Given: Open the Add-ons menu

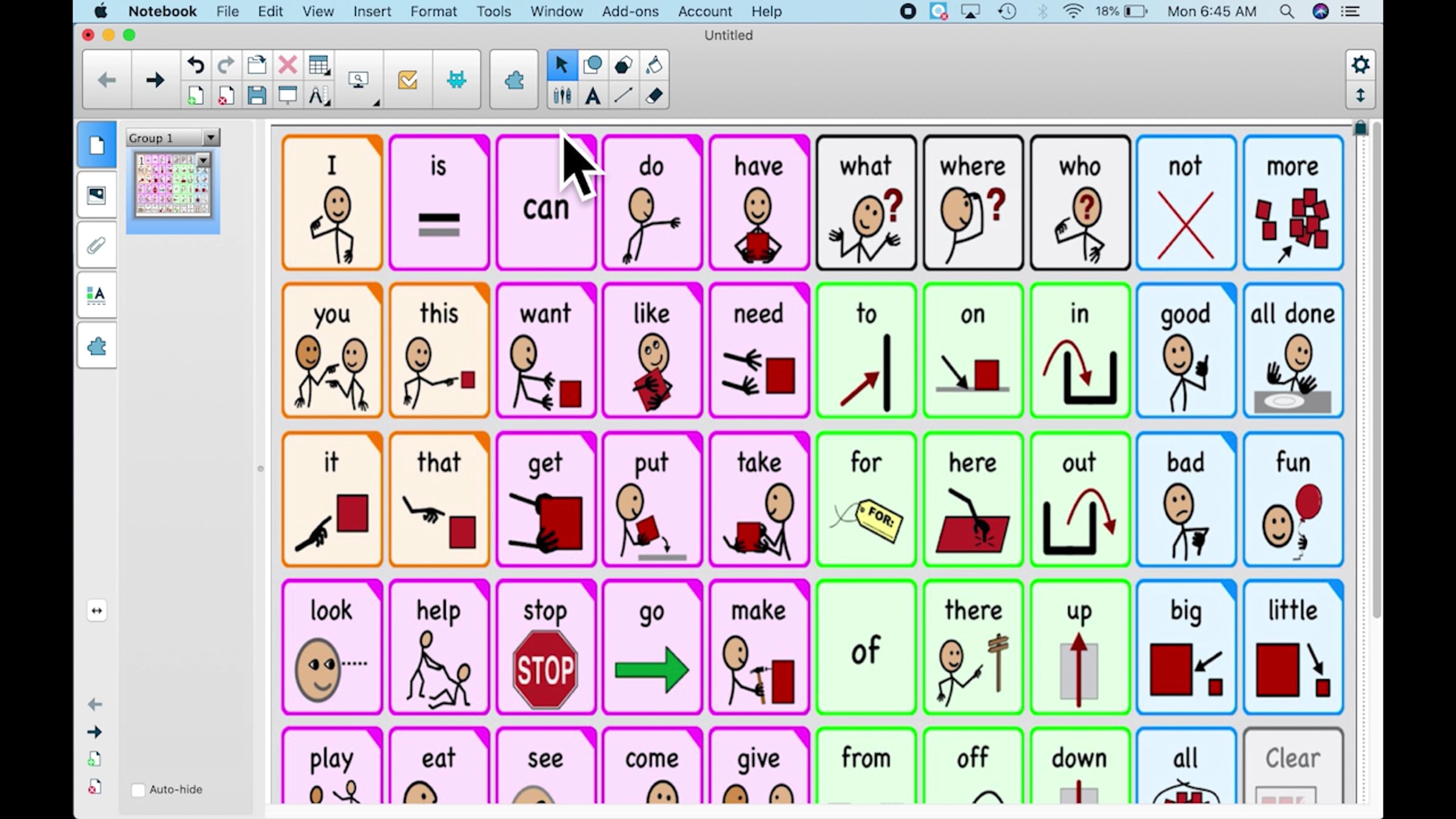Looking at the screenshot, I should [630, 12].
